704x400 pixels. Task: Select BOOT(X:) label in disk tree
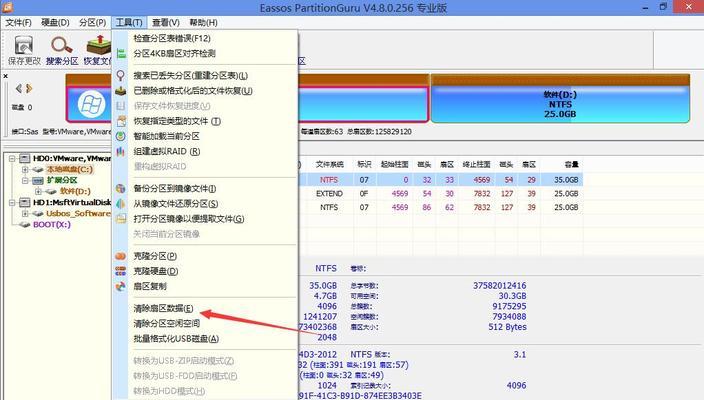coord(52,224)
